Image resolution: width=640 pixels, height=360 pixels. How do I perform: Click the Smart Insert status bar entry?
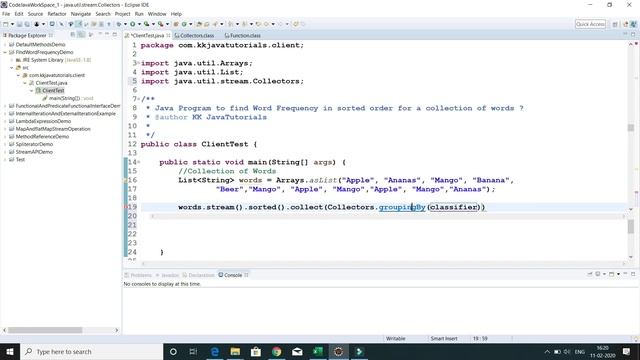click(444, 338)
